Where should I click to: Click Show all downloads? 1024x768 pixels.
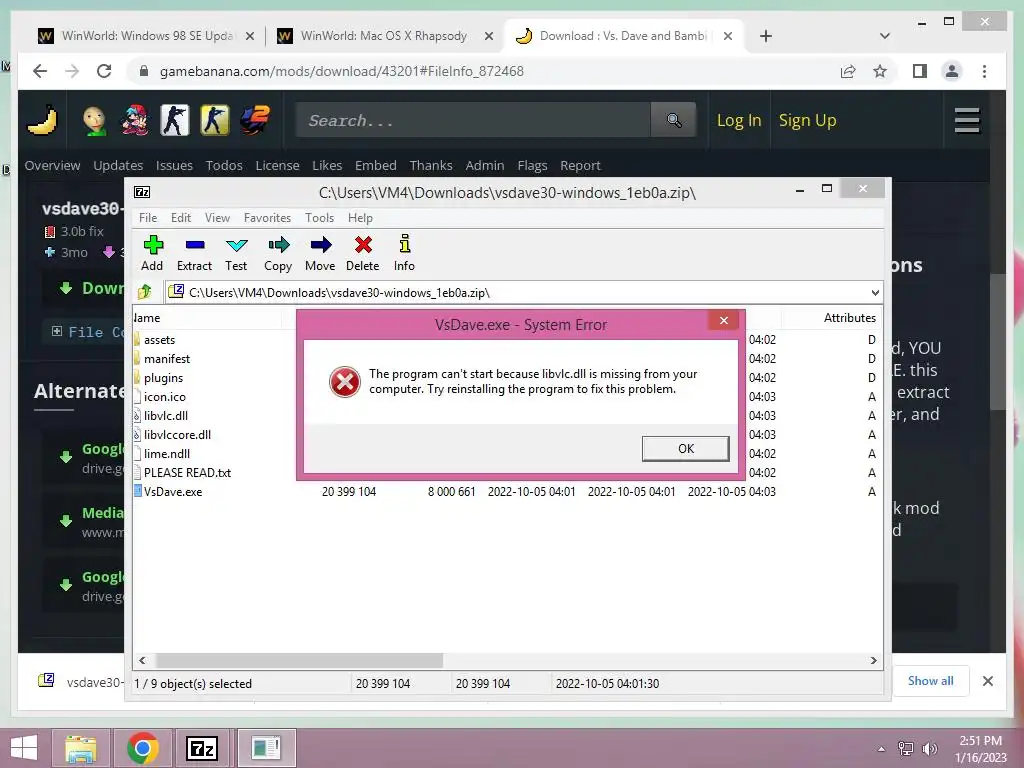tap(930, 680)
